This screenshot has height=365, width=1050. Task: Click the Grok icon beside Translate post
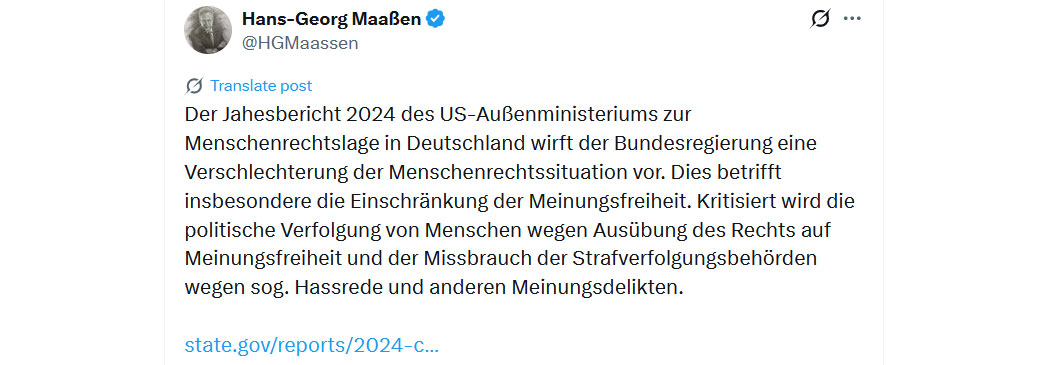point(194,86)
